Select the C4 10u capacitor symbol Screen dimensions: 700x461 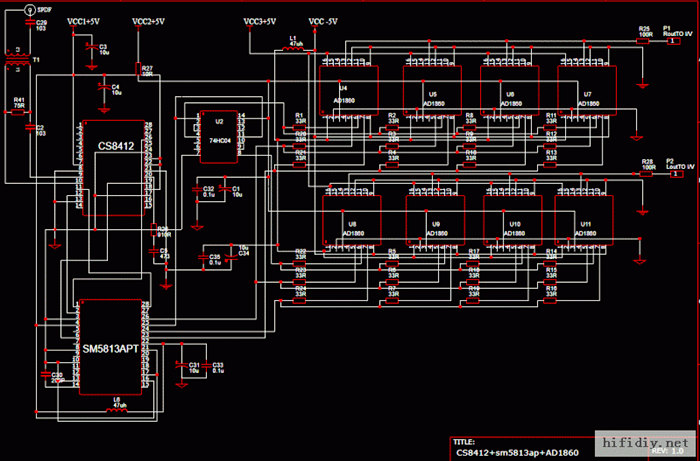(x=104, y=87)
